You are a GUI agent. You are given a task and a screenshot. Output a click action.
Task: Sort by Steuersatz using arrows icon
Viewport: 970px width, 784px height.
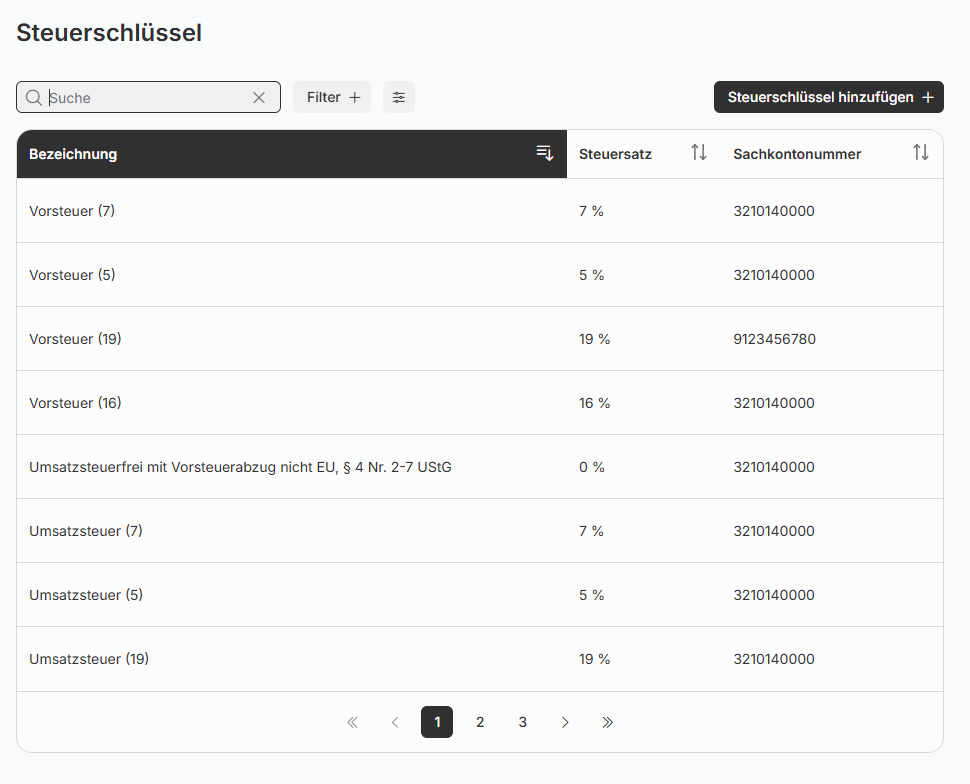pos(699,153)
